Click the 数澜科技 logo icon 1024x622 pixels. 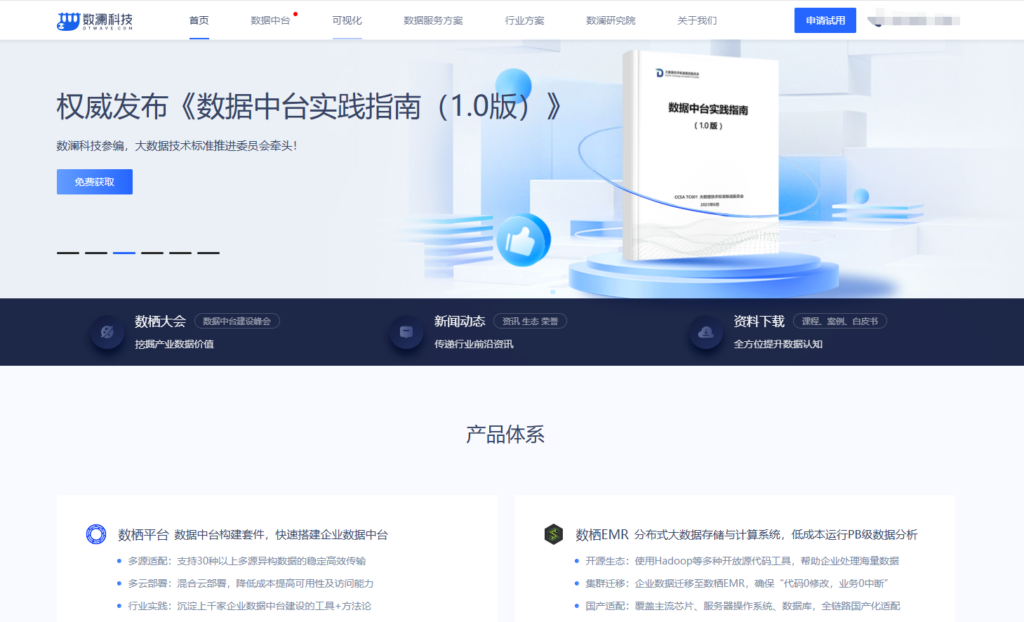(67, 19)
